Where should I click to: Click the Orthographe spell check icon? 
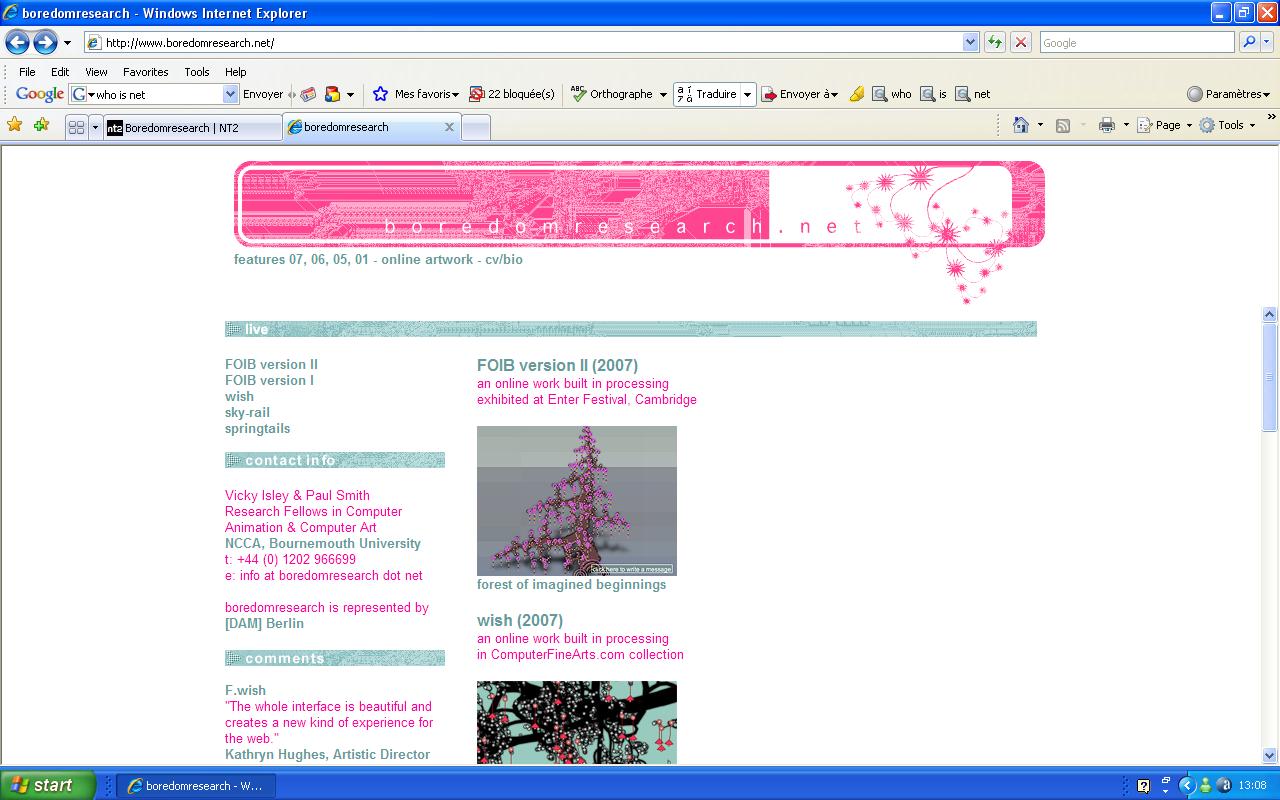coord(578,94)
